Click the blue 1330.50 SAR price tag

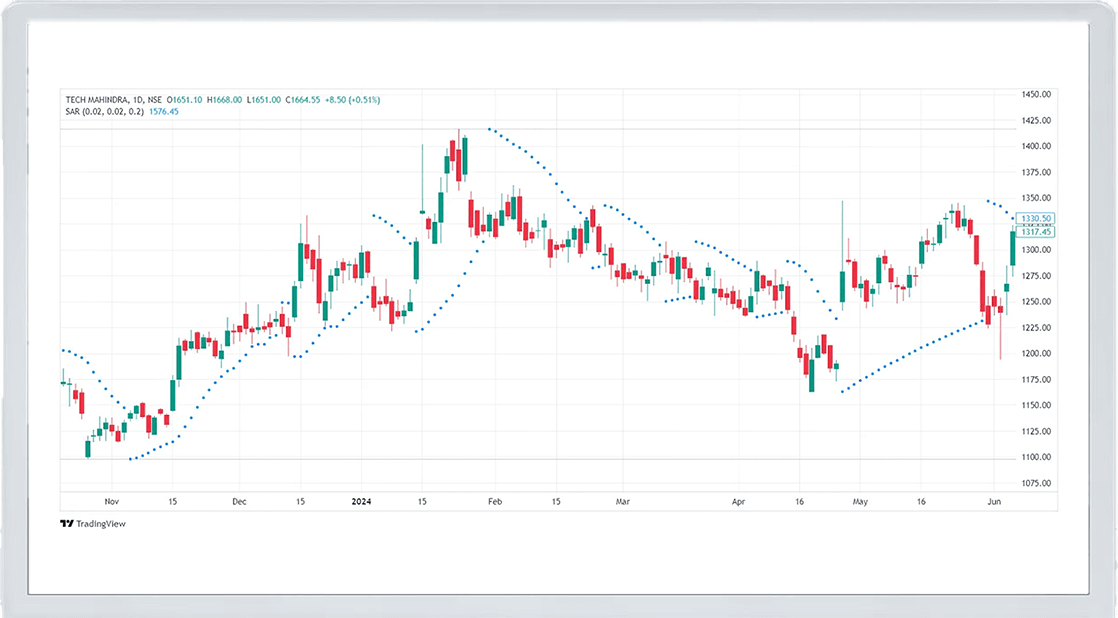click(1036, 218)
